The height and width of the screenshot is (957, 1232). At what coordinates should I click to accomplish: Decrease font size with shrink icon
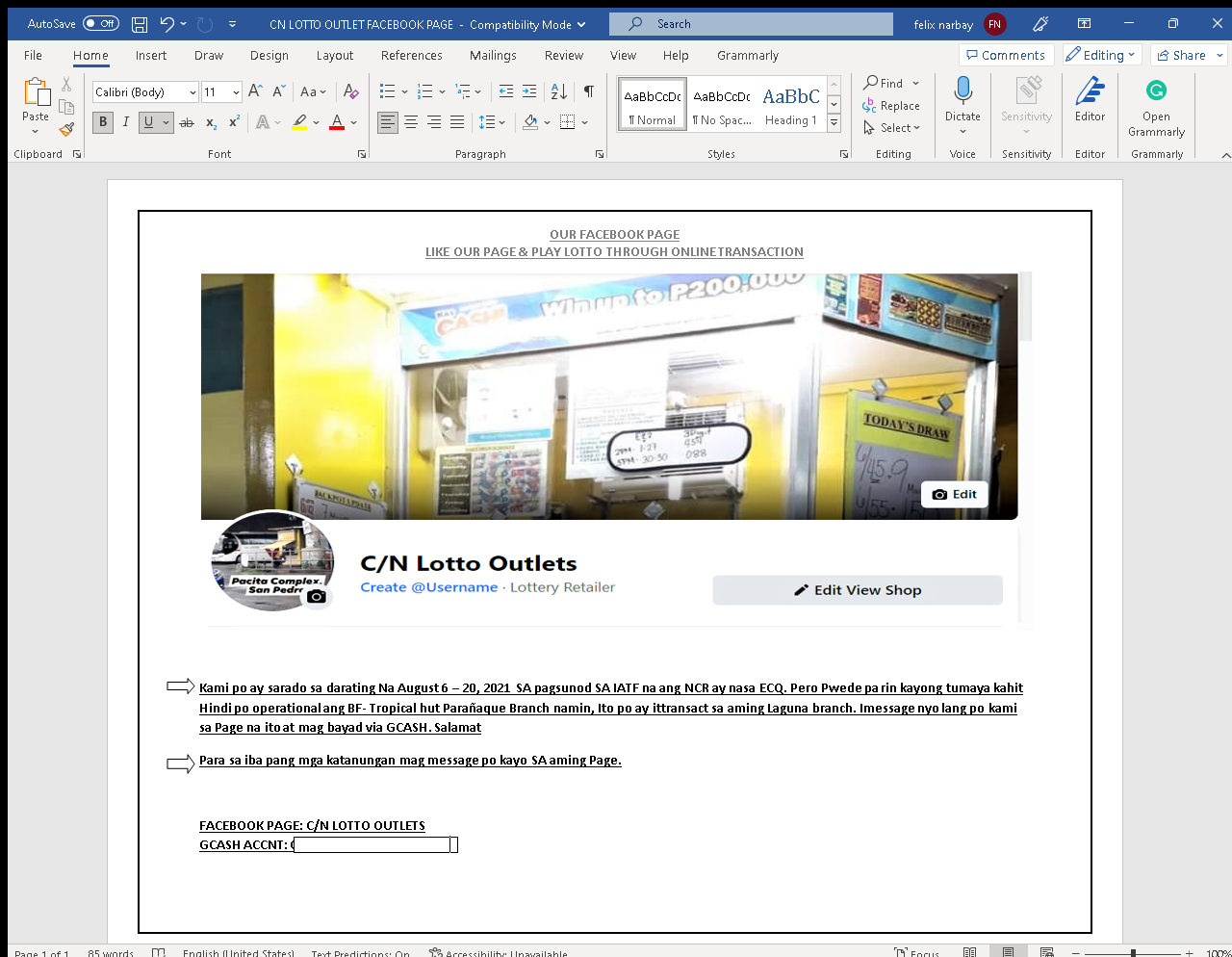point(278,91)
